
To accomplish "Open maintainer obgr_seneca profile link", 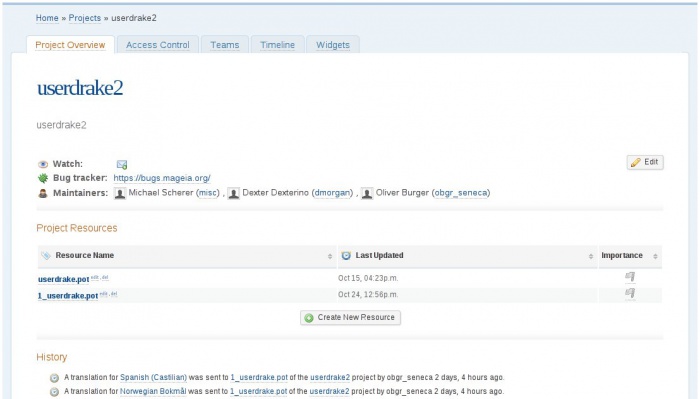I will 461,193.
